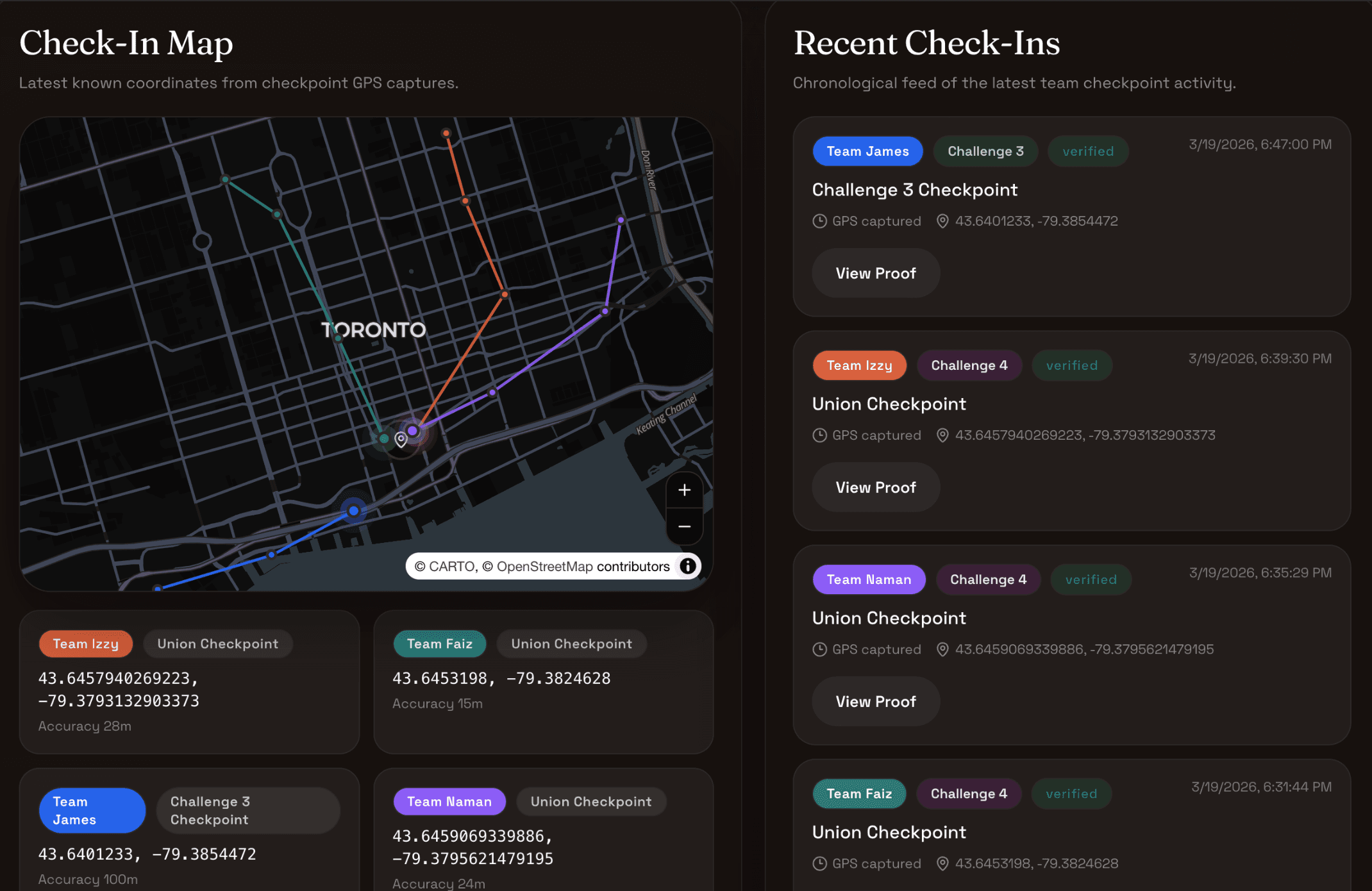Screen dimensions: 1372x891
Task: Zoom in on the map
Action: [x=684, y=490]
